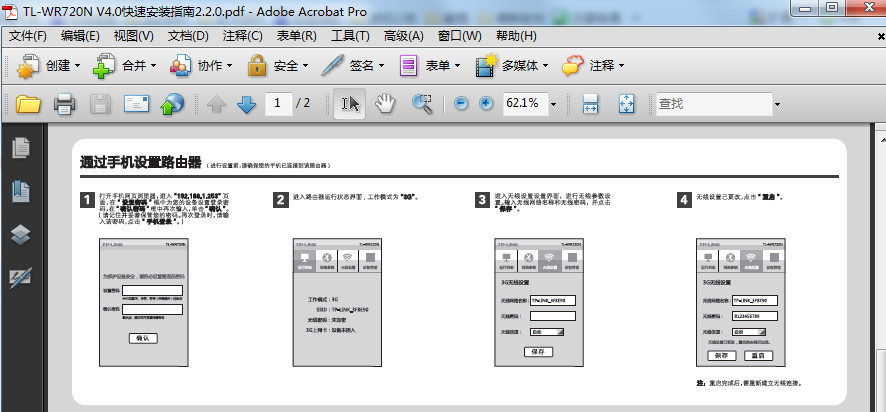Click the 保存 button in step 4
Screen dimensions: 886x412
tap(721, 355)
